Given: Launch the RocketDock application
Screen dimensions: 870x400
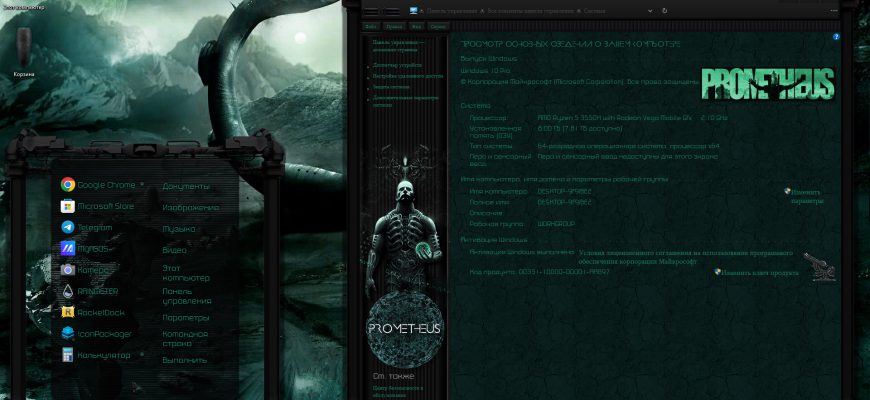Looking at the screenshot, I should tap(93, 312).
